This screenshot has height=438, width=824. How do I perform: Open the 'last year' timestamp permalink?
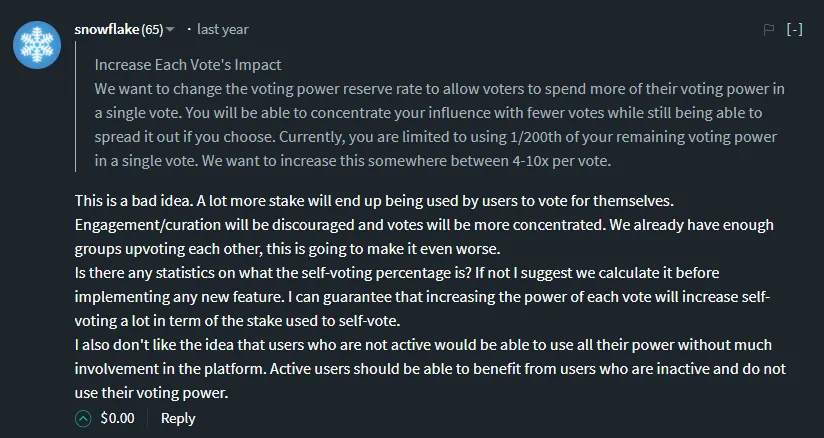click(222, 29)
